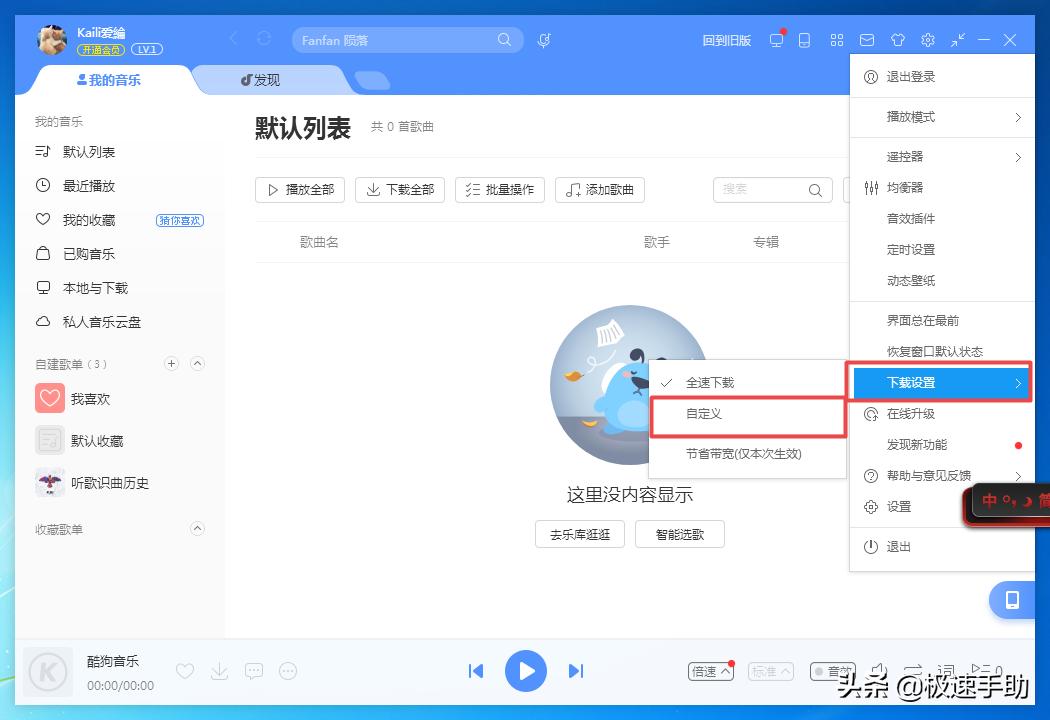Click the phone transfer icon in title bar
The height and width of the screenshot is (720, 1050).
coord(805,40)
